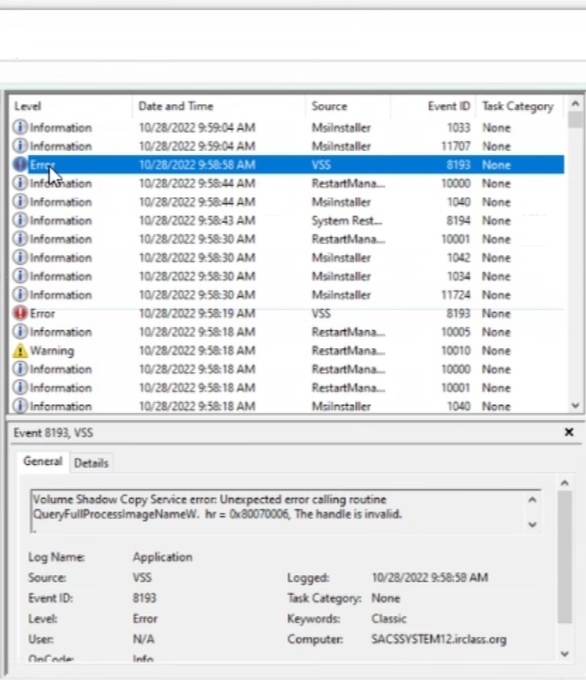Close the Event 8193 VSS preview pane
Viewport: 586px width, 680px height.
(569, 432)
